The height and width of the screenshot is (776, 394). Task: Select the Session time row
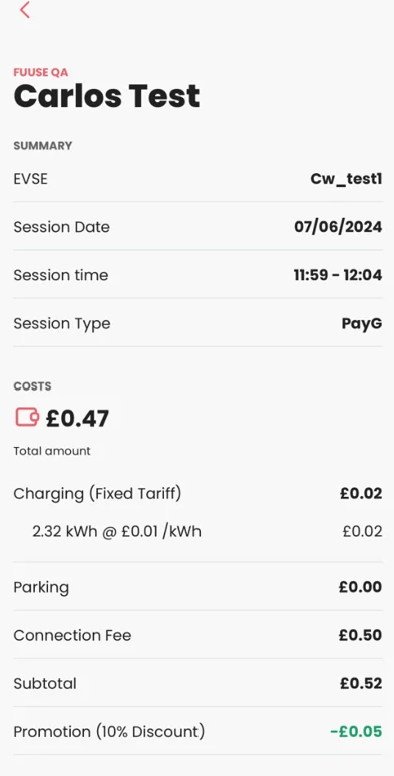point(197,275)
